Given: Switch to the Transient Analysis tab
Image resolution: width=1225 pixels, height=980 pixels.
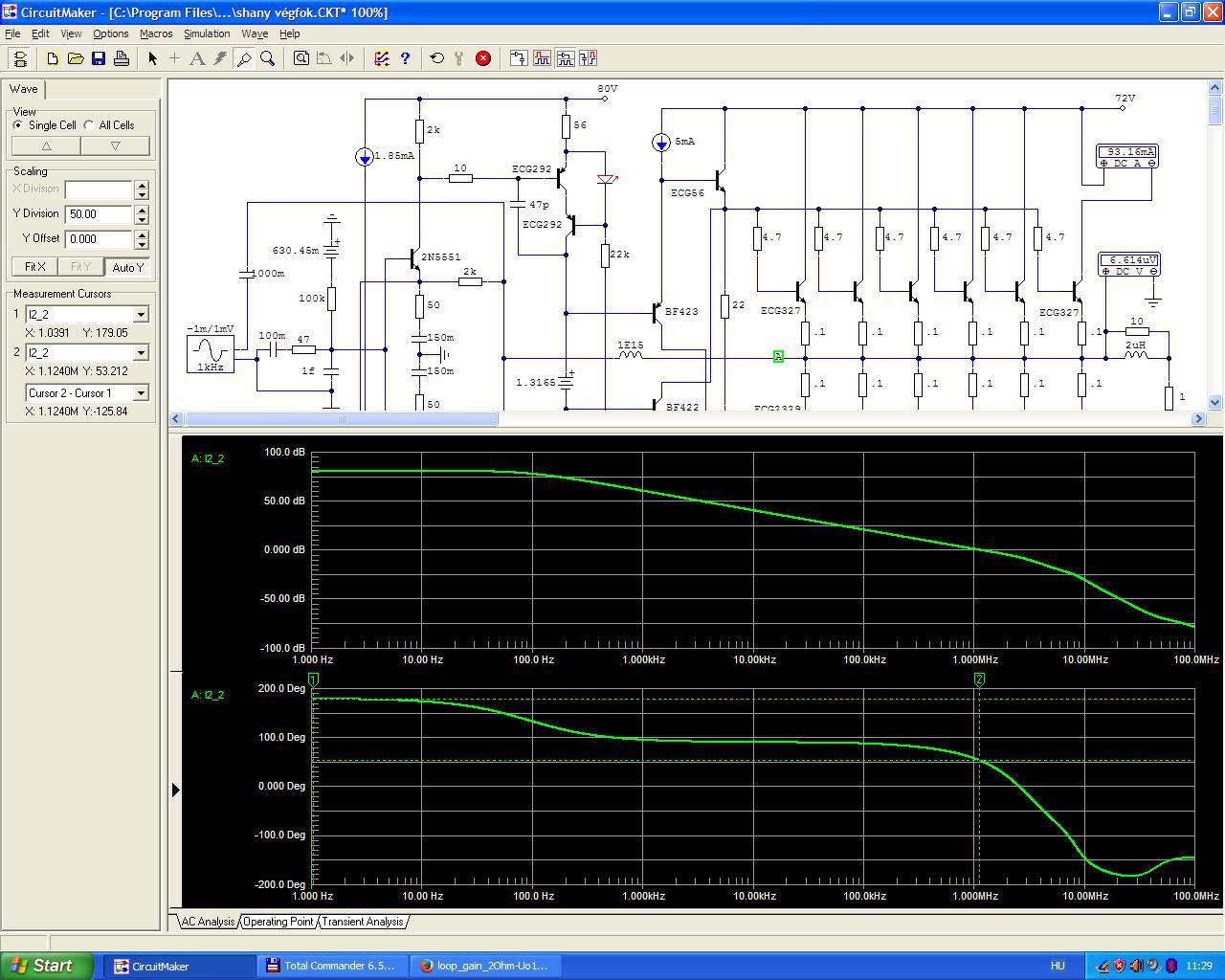Looking at the screenshot, I should pos(362,922).
